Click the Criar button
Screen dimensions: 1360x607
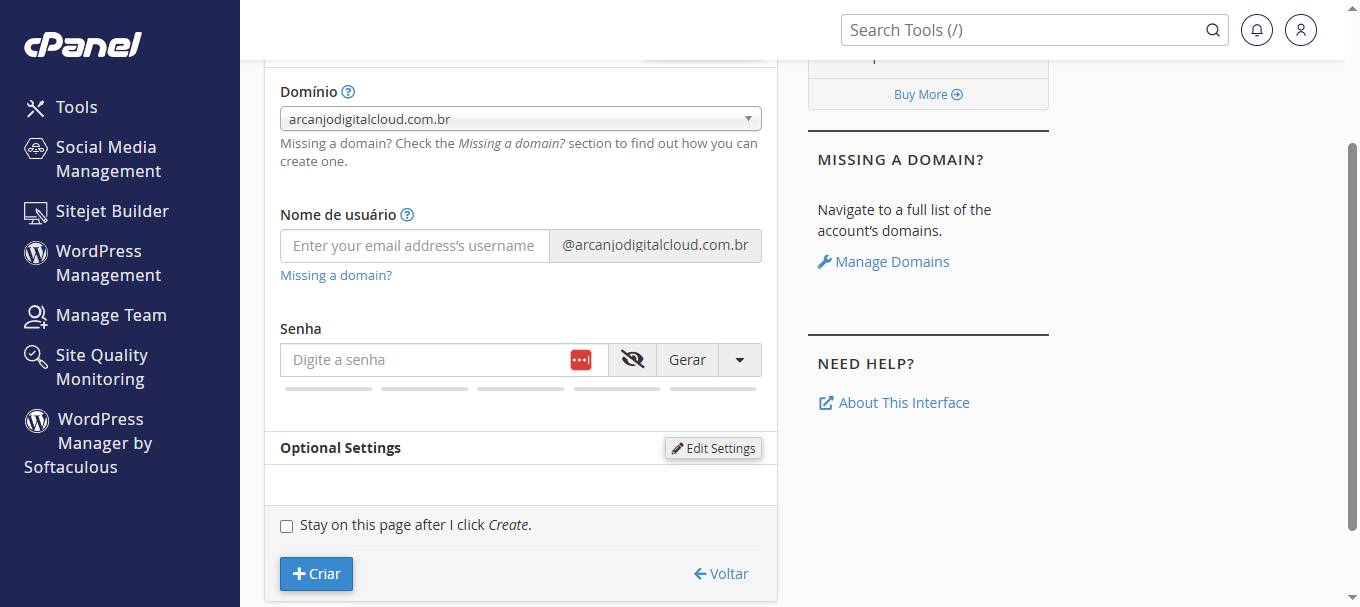316,574
